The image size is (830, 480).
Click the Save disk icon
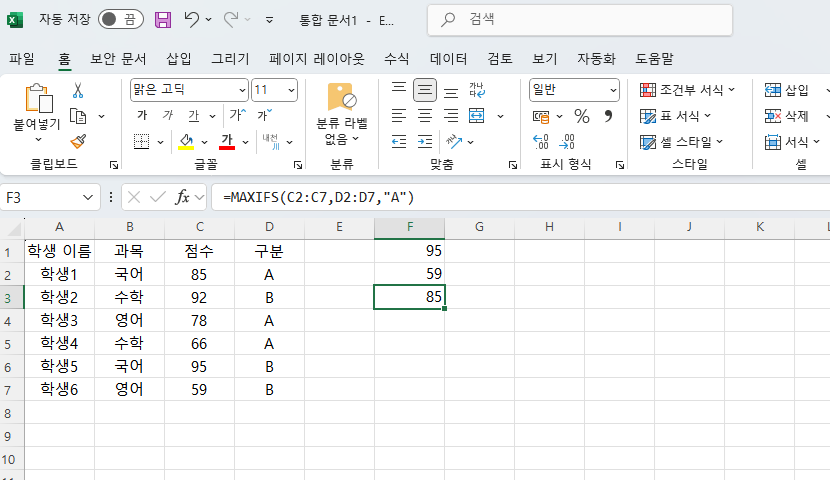click(163, 20)
